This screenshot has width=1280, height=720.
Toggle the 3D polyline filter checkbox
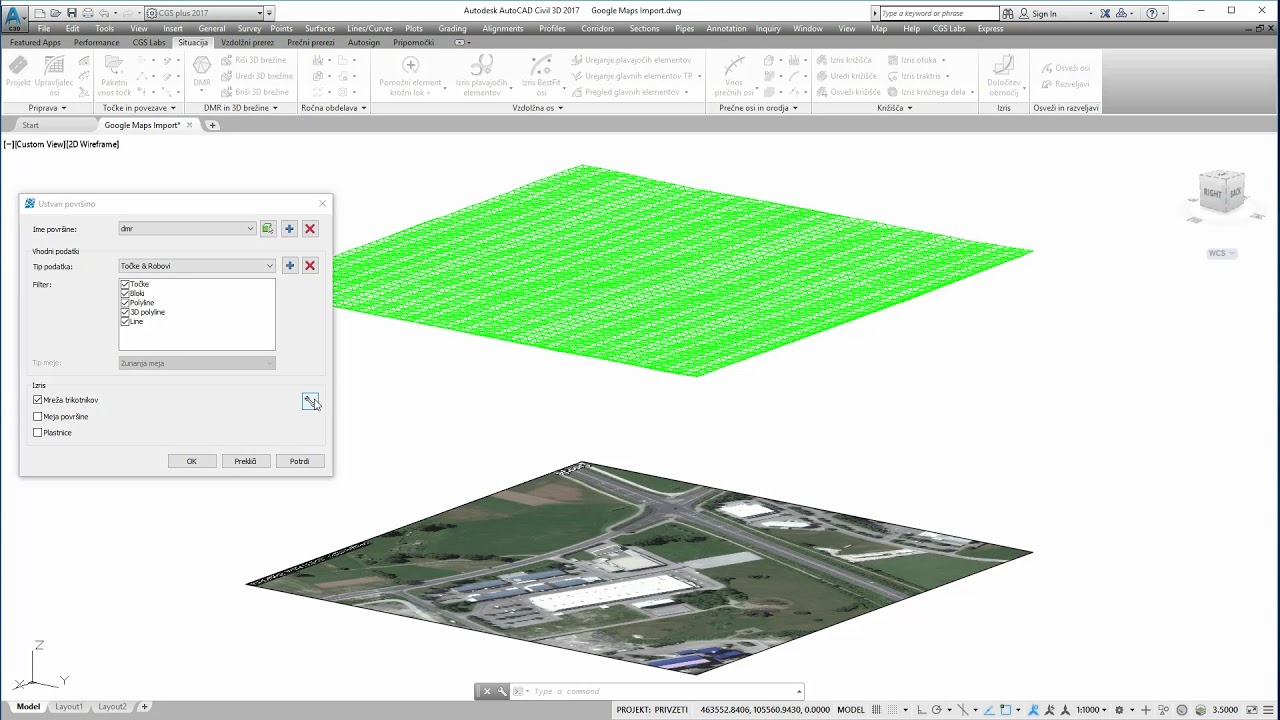tap(125, 312)
